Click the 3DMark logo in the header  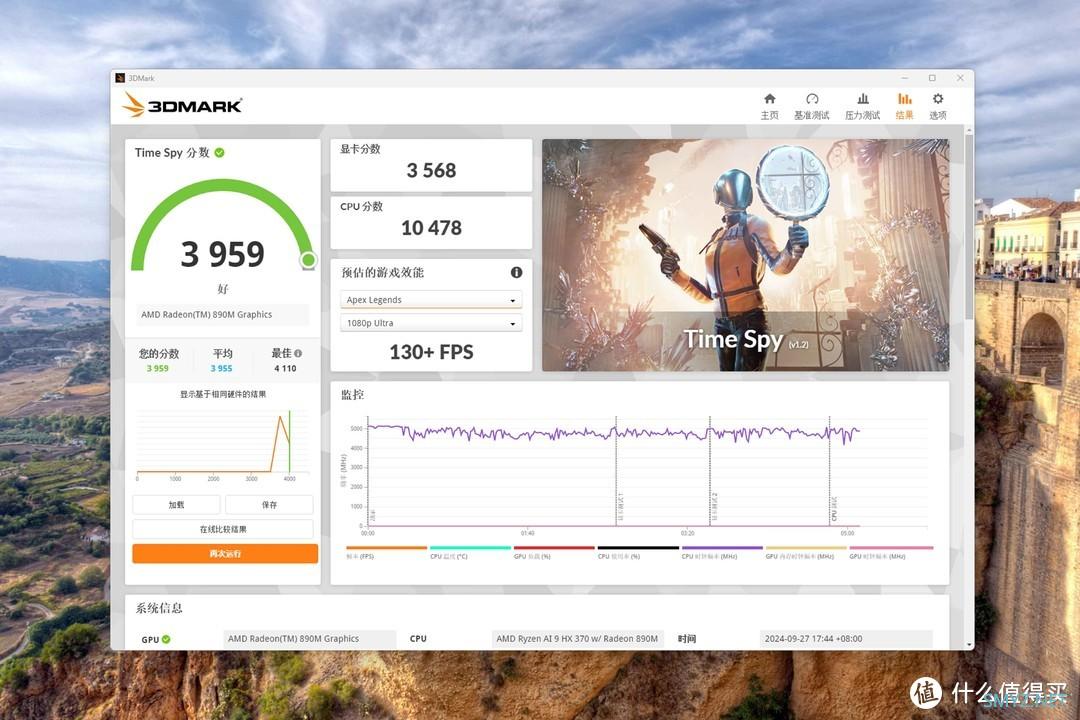click(x=183, y=105)
